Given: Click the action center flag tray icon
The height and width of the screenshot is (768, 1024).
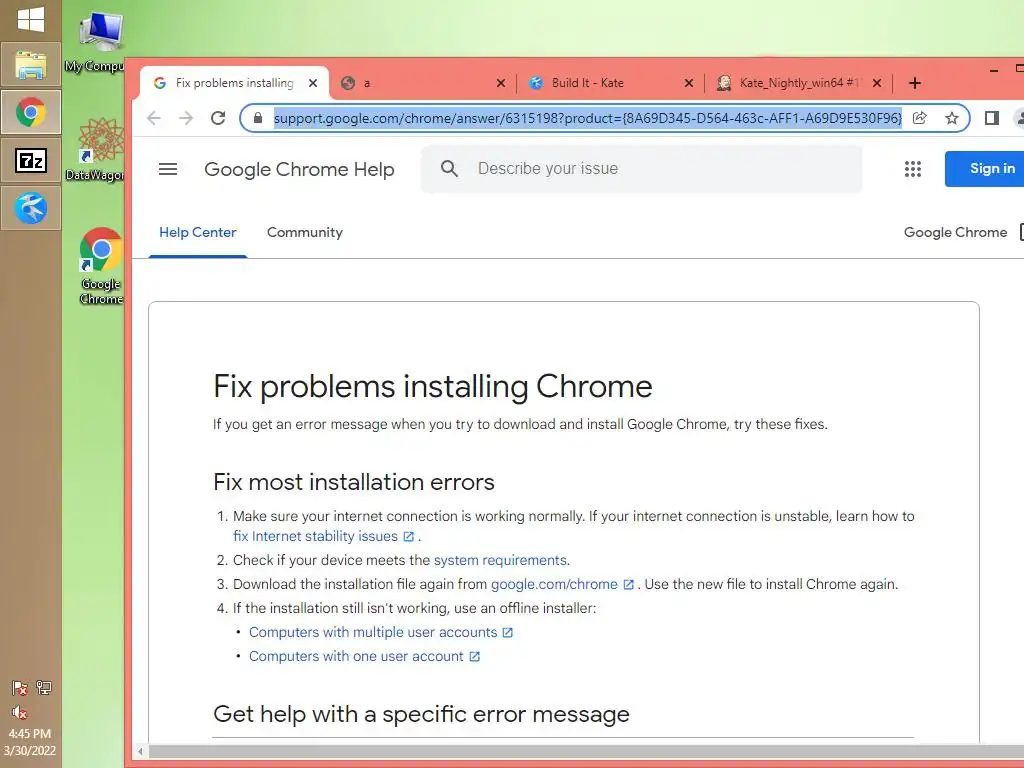Looking at the screenshot, I should point(20,688).
